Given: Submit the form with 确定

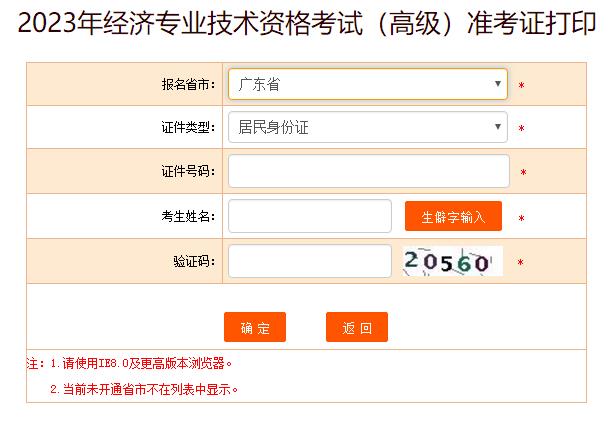Looking at the screenshot, I should tap(255, 327).
